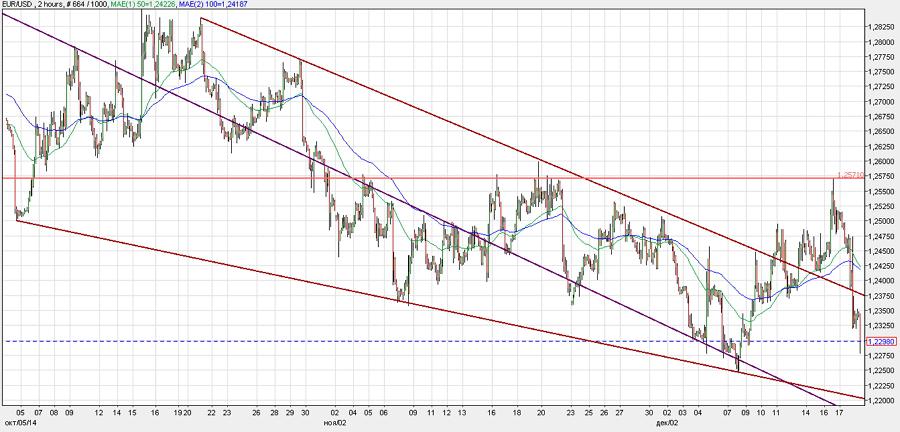Click the '2 hours' timeframe text in title
This screenshot has width=900, height=432.
(x=51, y=4)
